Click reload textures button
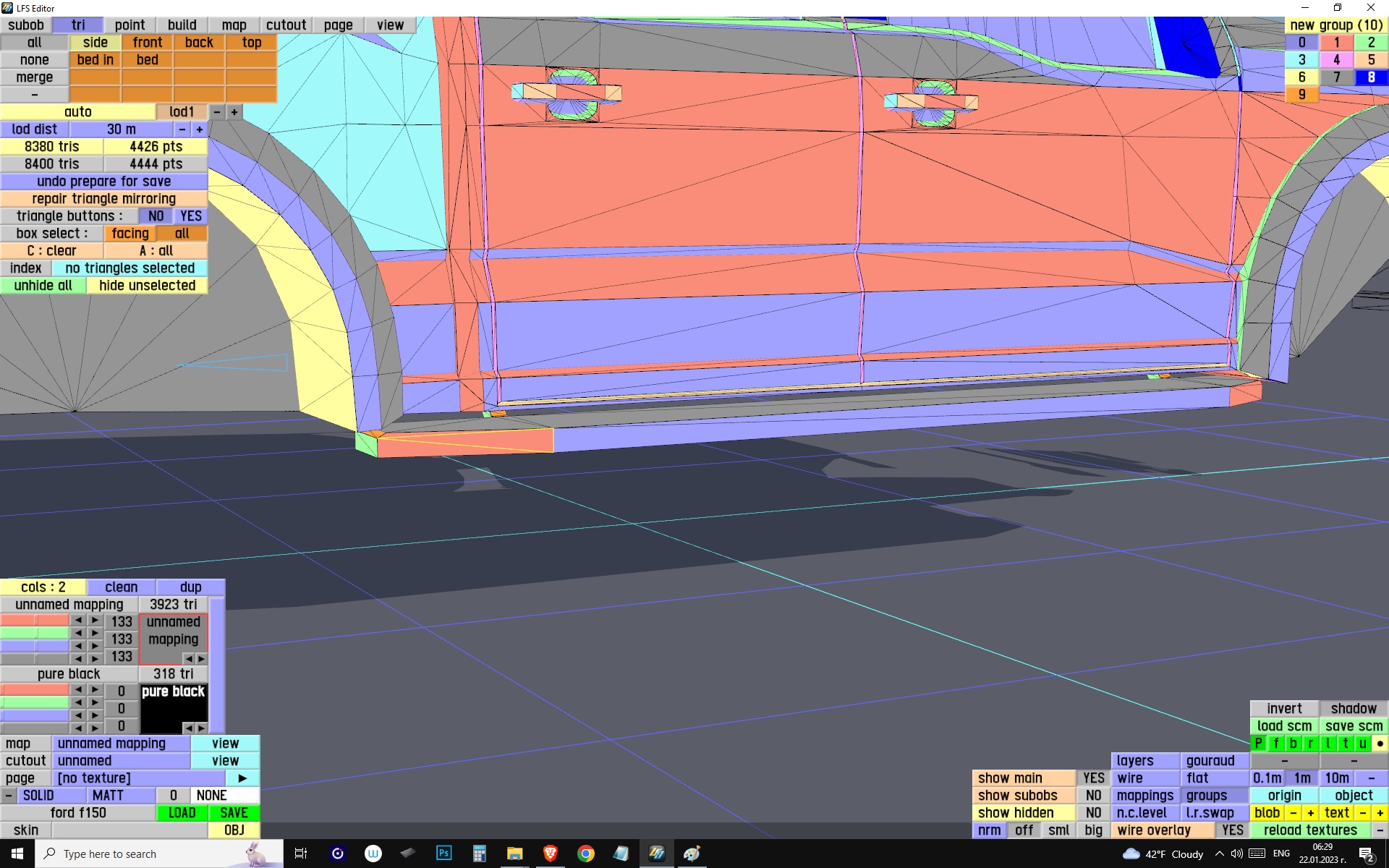Viewport: 1389px width, 868px height. [x=1309, y=830]
